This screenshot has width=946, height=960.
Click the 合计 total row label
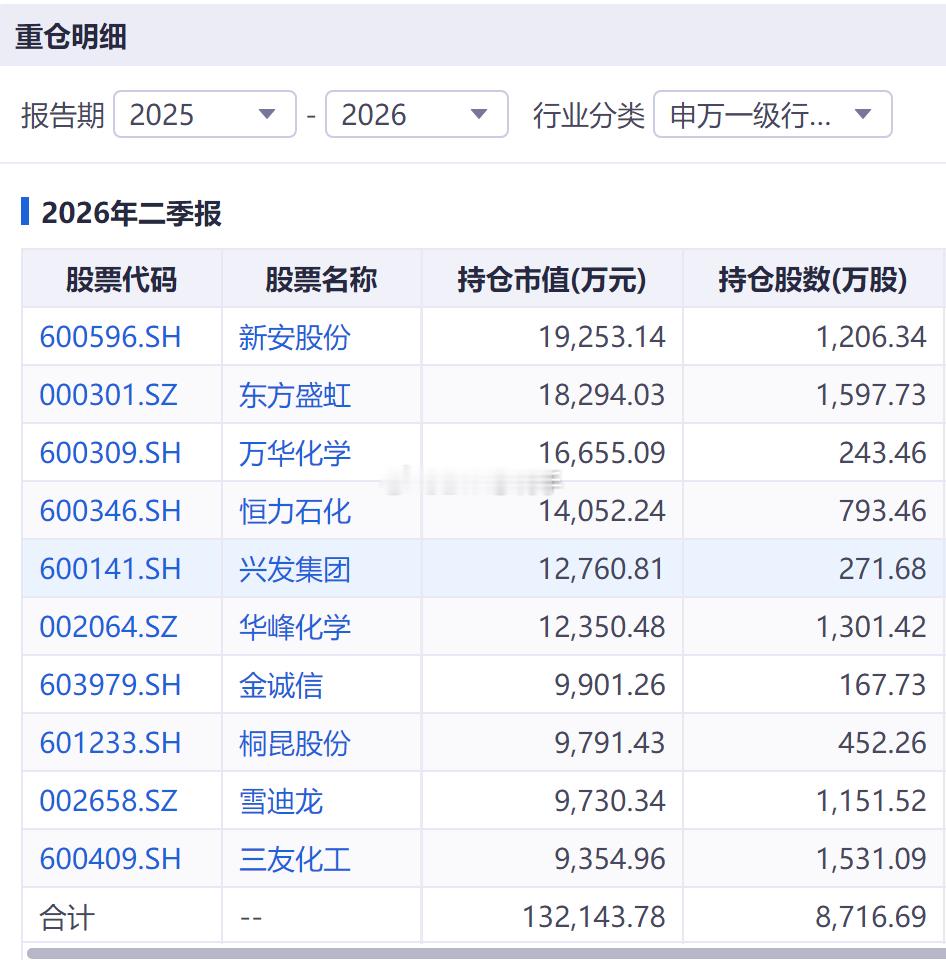point(67,917)
